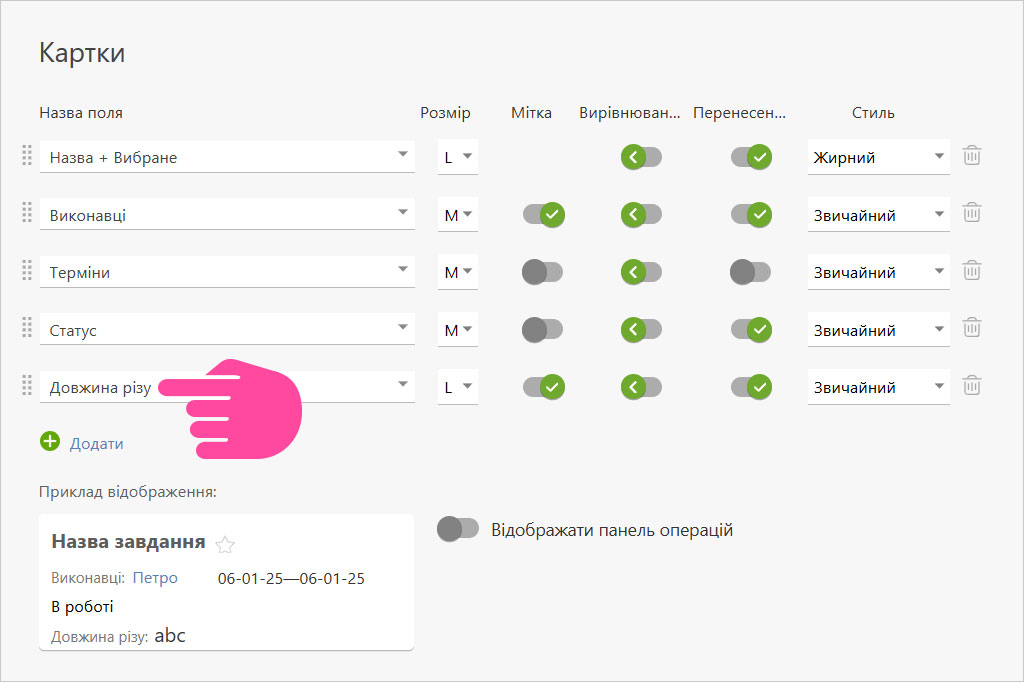Click drag handle beside Статус
Screen dimensions: 1024x682
(x=27, y=327)
